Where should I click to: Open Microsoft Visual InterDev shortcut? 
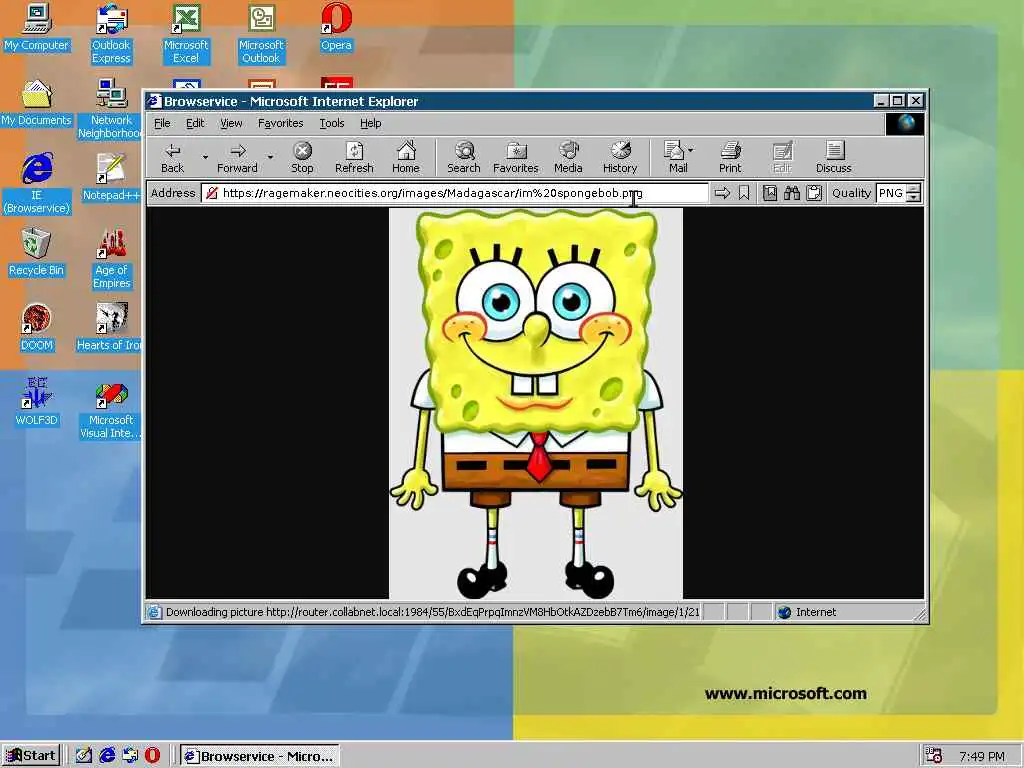(110, 409)
